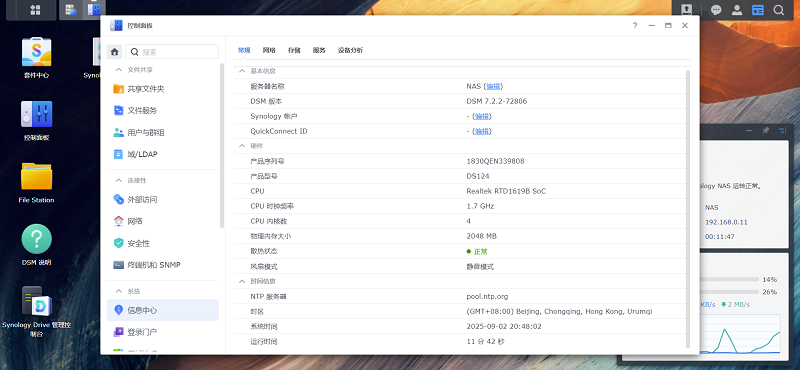Launch File Station from the desktop
This screenshot has height=370, width=800.
36,183
